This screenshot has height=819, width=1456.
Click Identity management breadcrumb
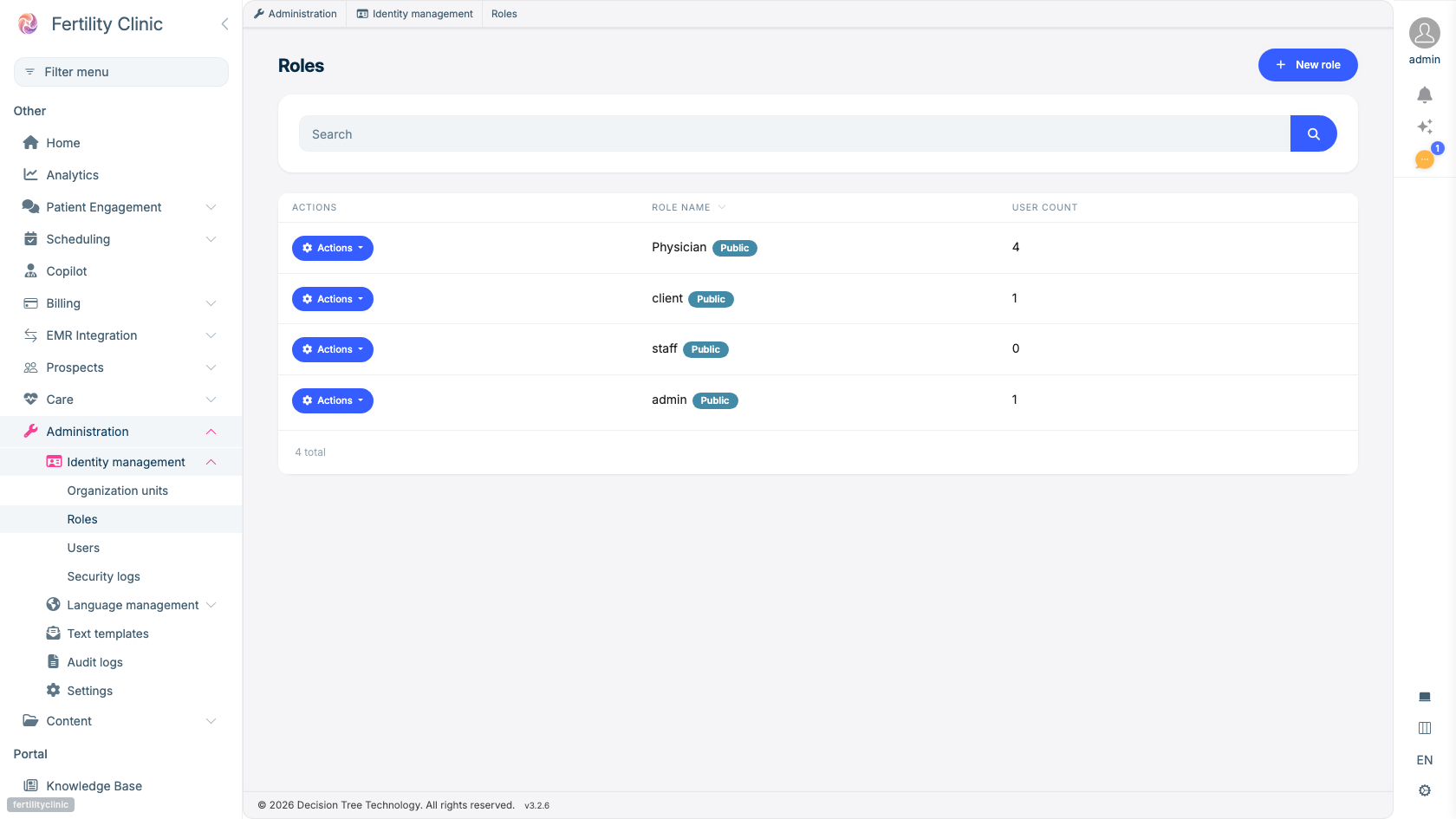[x=415, y=14]
